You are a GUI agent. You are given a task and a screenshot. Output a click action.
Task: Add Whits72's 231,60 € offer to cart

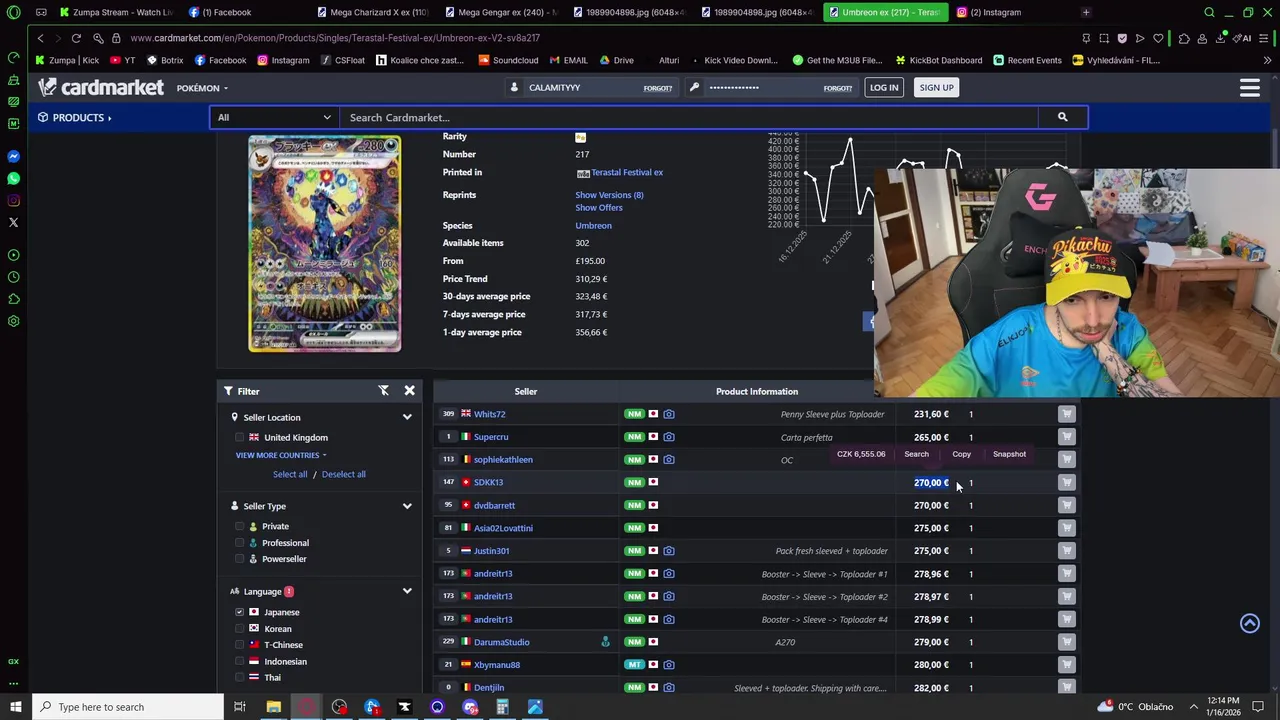(1066, 414)
